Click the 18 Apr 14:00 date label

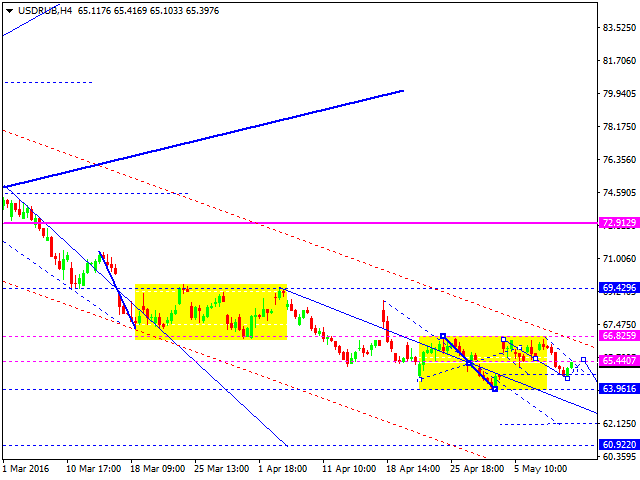click(x=413, y=469)
